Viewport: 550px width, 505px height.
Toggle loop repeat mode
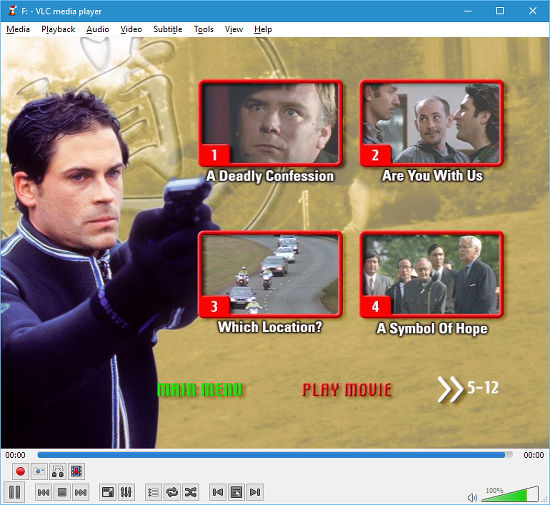172,492
